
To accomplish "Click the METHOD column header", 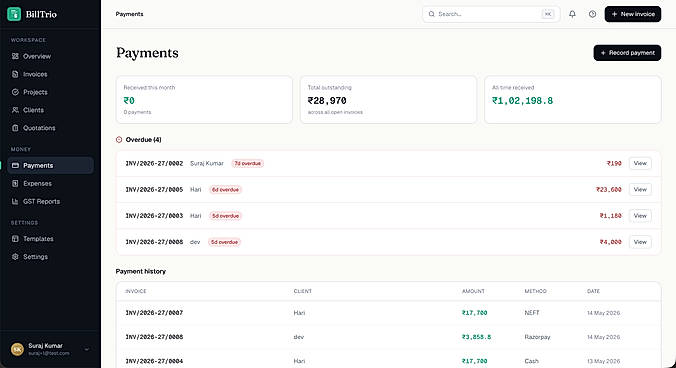I will click(535, 291).
